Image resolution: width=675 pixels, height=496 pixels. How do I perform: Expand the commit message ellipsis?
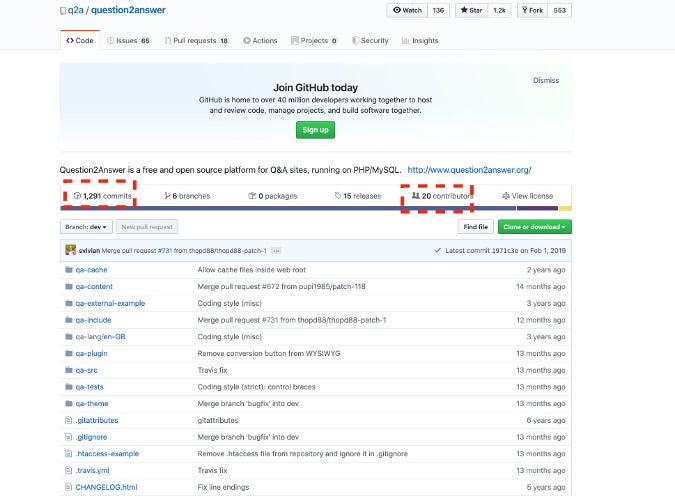point(276,251)
